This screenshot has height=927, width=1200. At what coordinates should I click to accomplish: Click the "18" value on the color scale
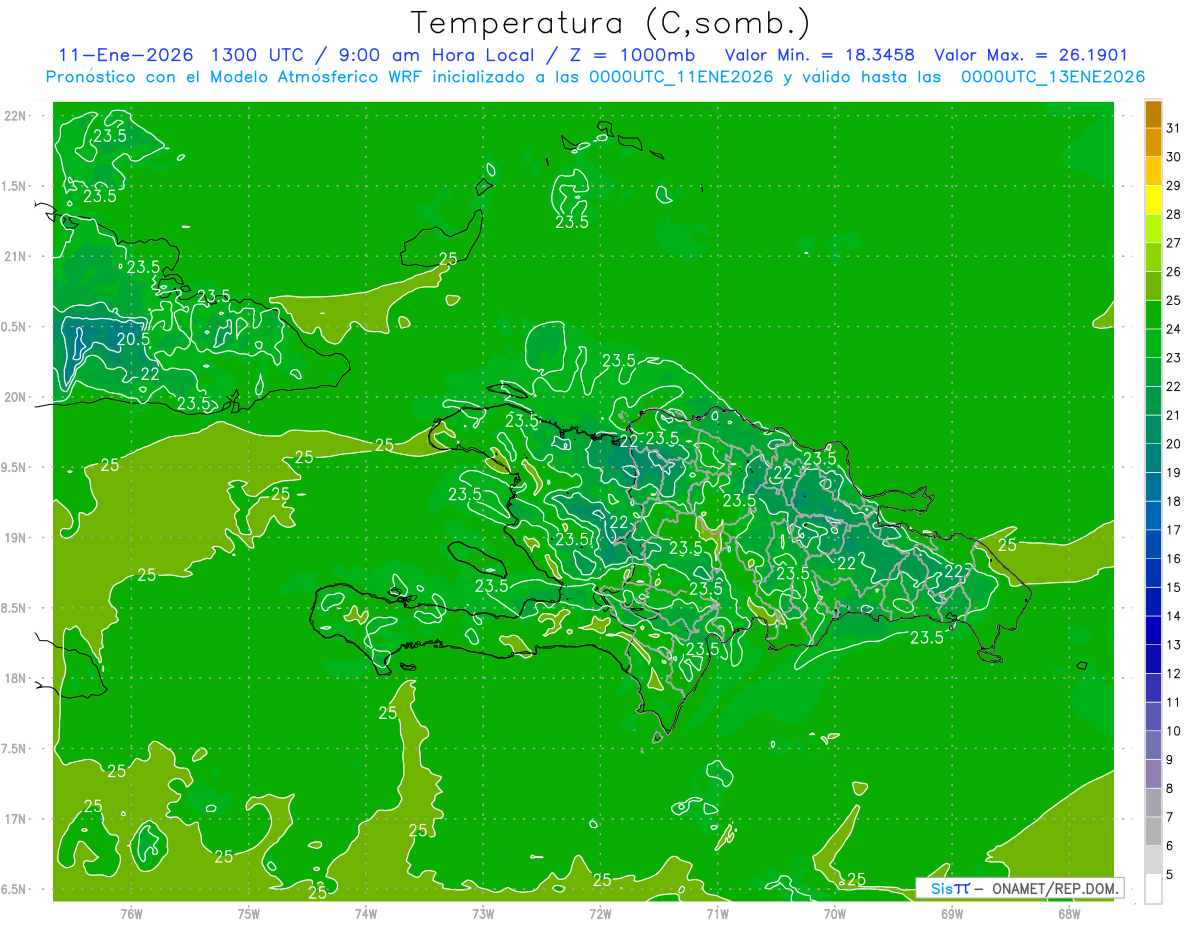click(1174, 501)
